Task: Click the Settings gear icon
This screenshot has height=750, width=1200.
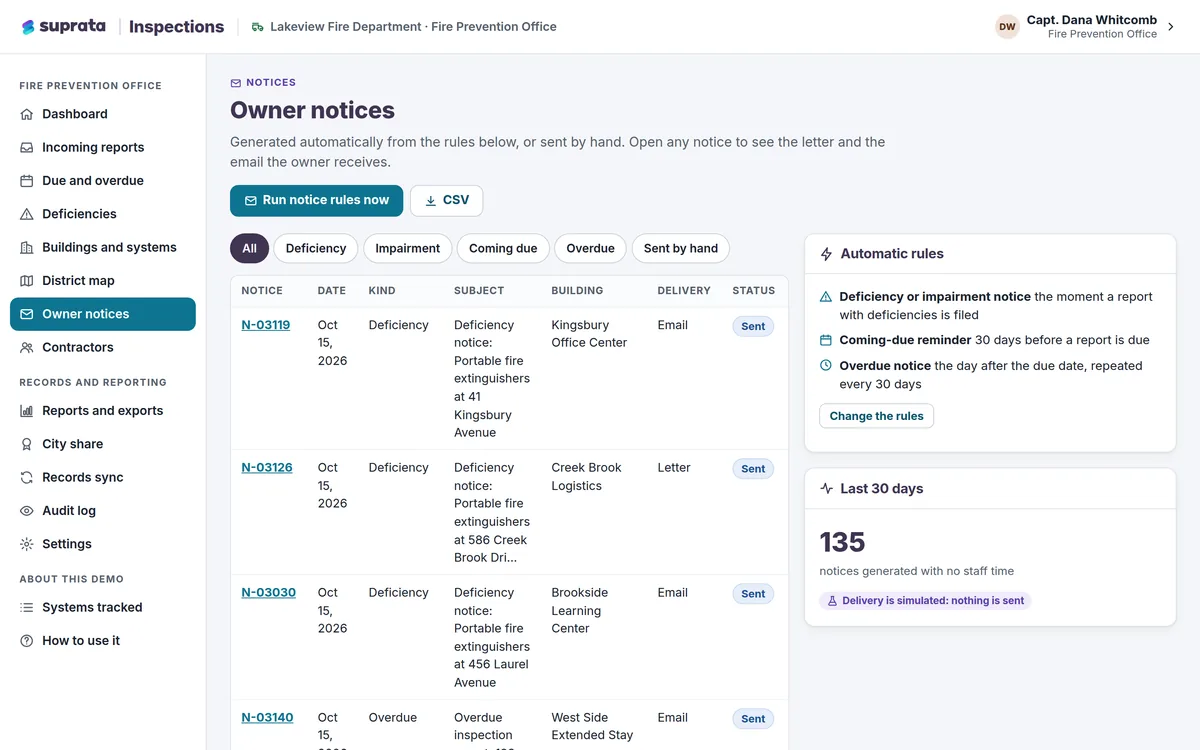Action: pos(27,544)
